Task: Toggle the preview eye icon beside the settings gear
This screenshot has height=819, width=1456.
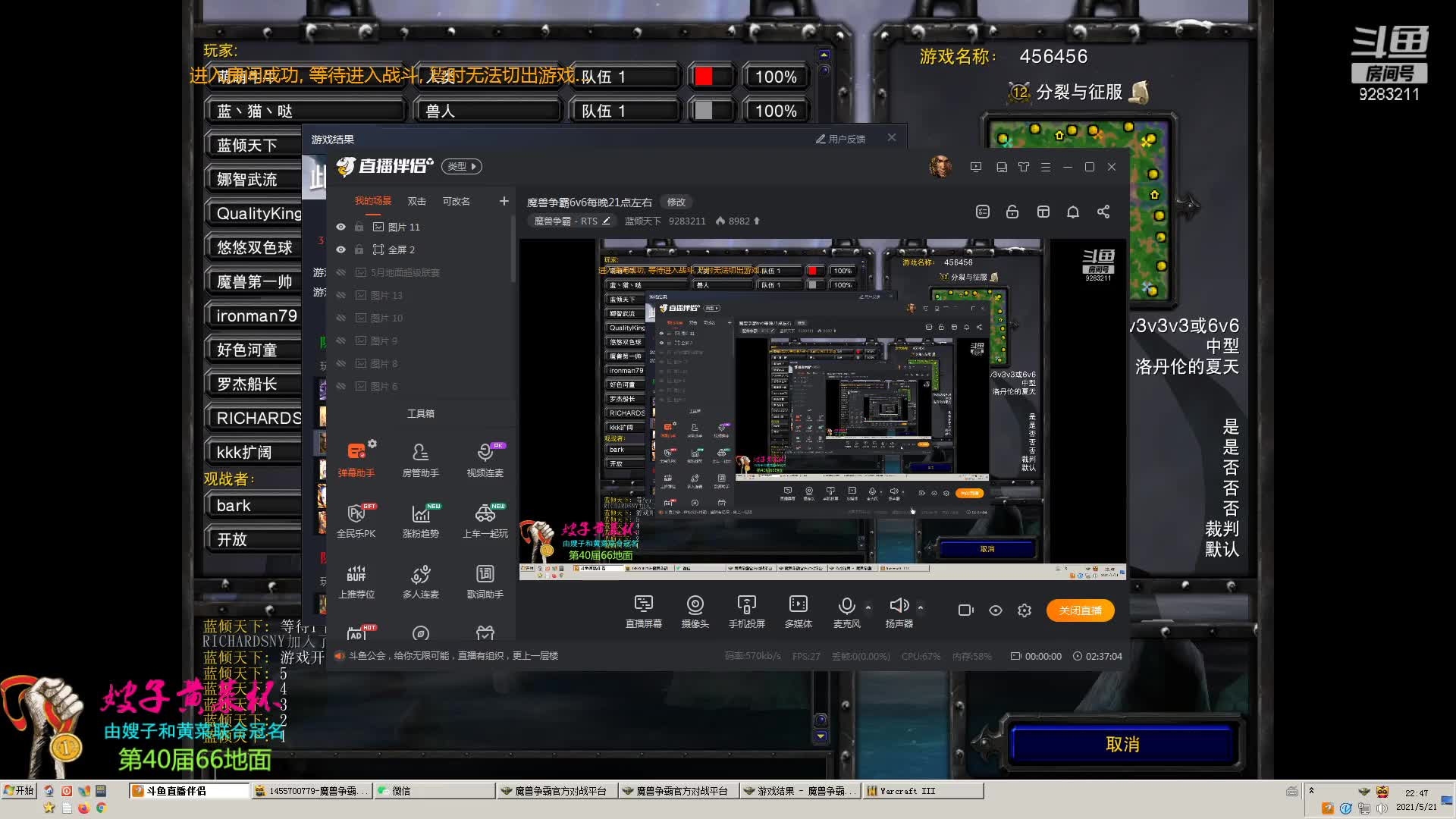Action: click(x=996, y=610)
